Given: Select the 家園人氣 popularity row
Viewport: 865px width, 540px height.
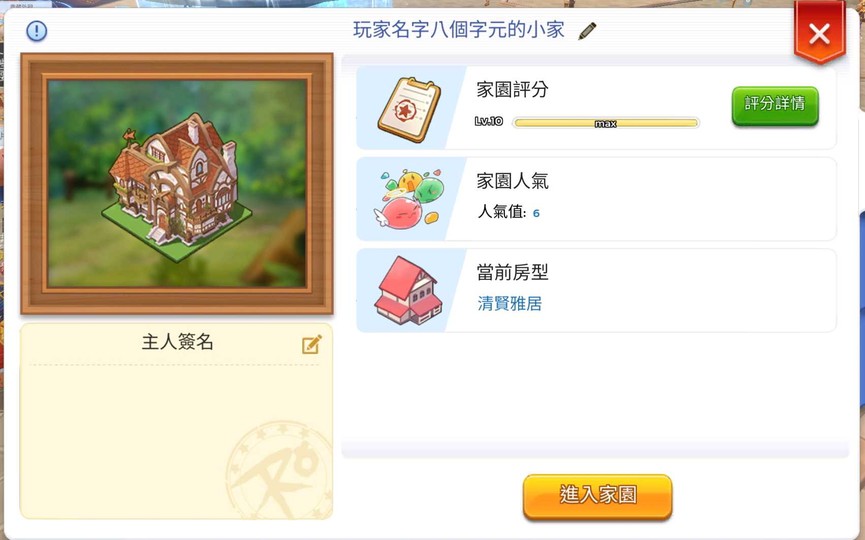Looking at the screenshot, I should pos(596,199).
